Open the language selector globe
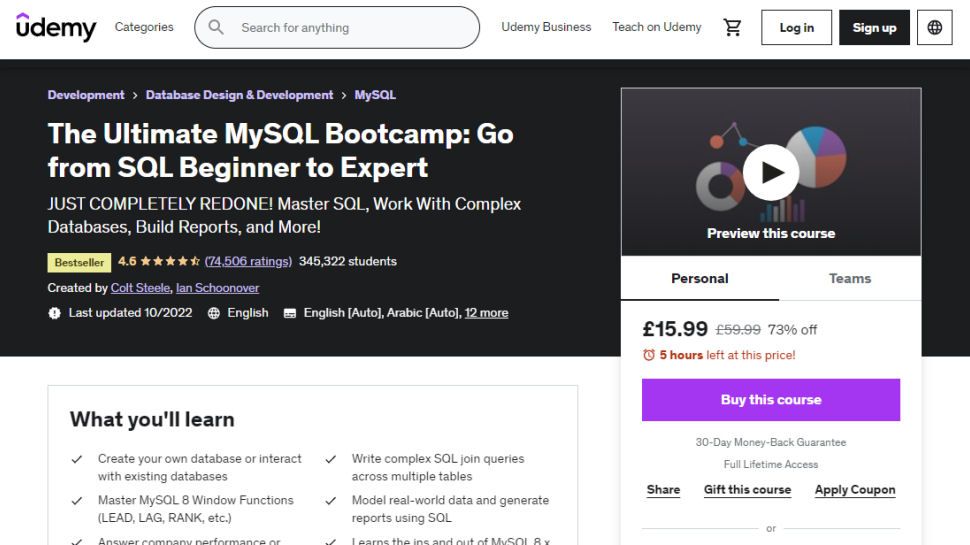This screenshot has width=970, height=545. pyautogui.click(x=935, y=28)
